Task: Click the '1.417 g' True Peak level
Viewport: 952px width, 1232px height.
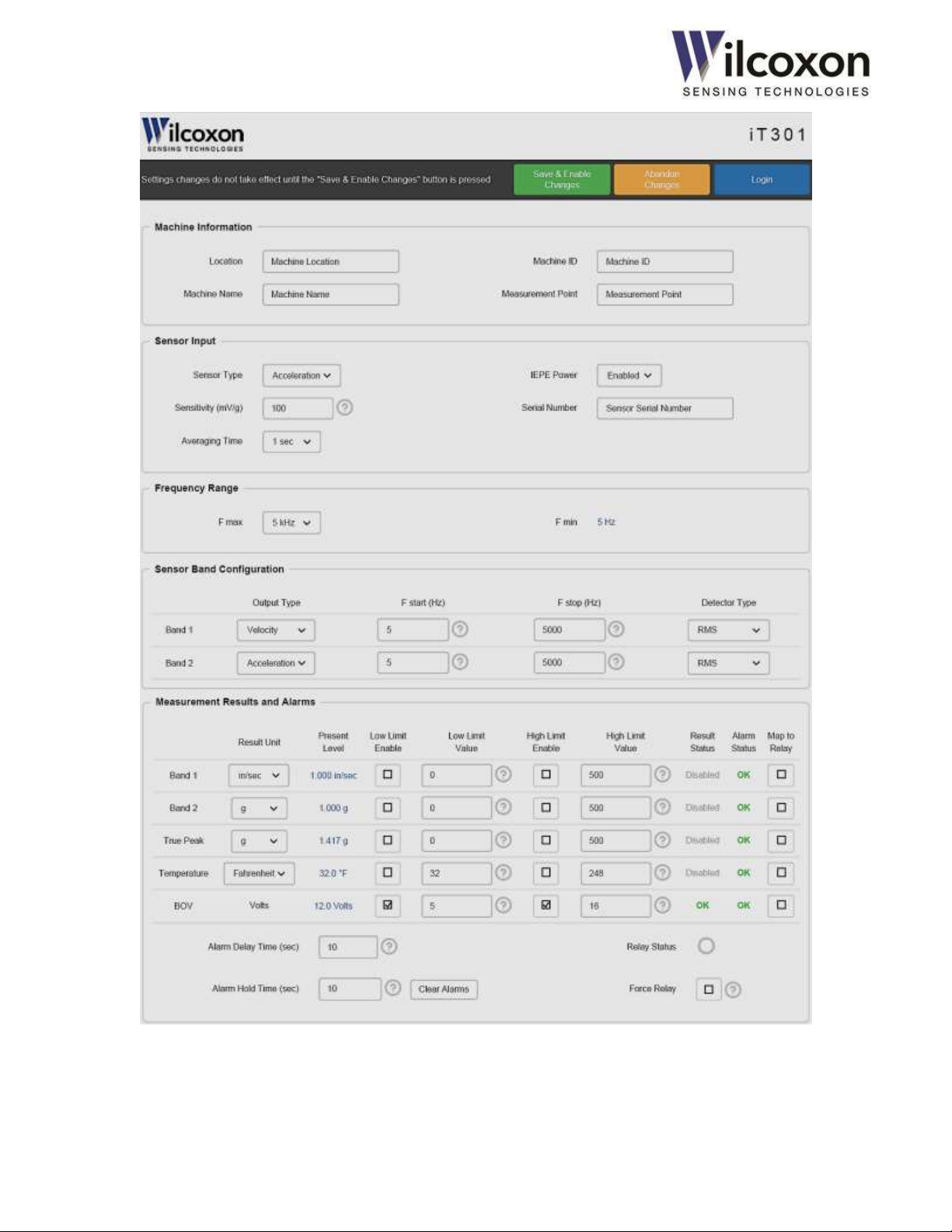Action: coord(333,841)
